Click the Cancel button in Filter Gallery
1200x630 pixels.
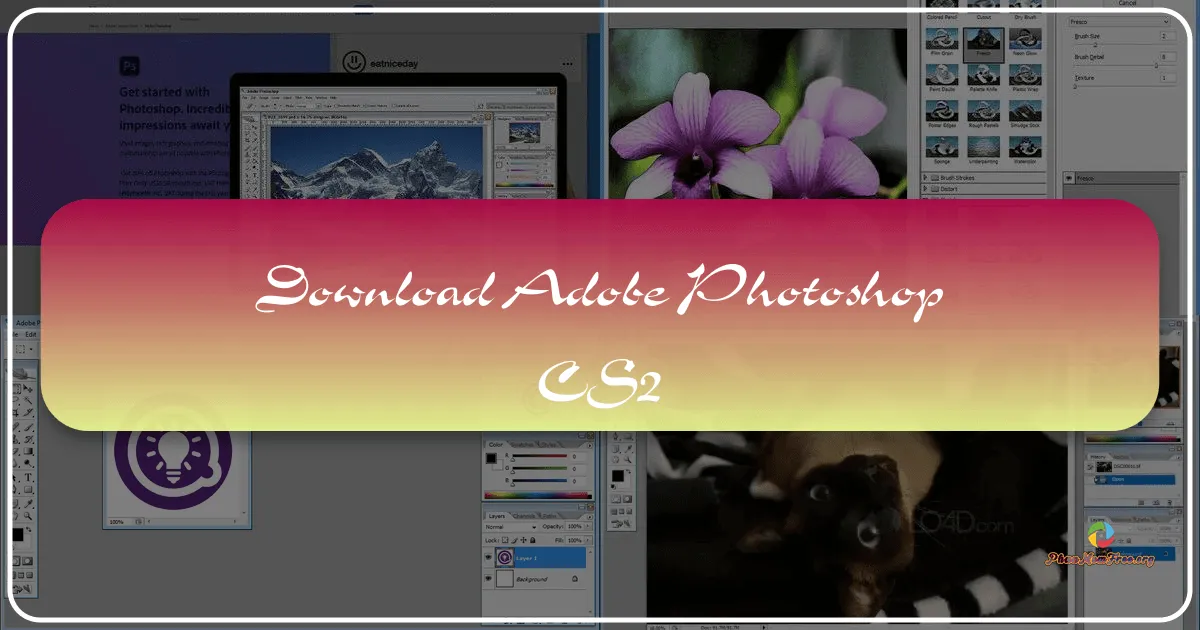pyautogui.click(x=1128, y=4)
